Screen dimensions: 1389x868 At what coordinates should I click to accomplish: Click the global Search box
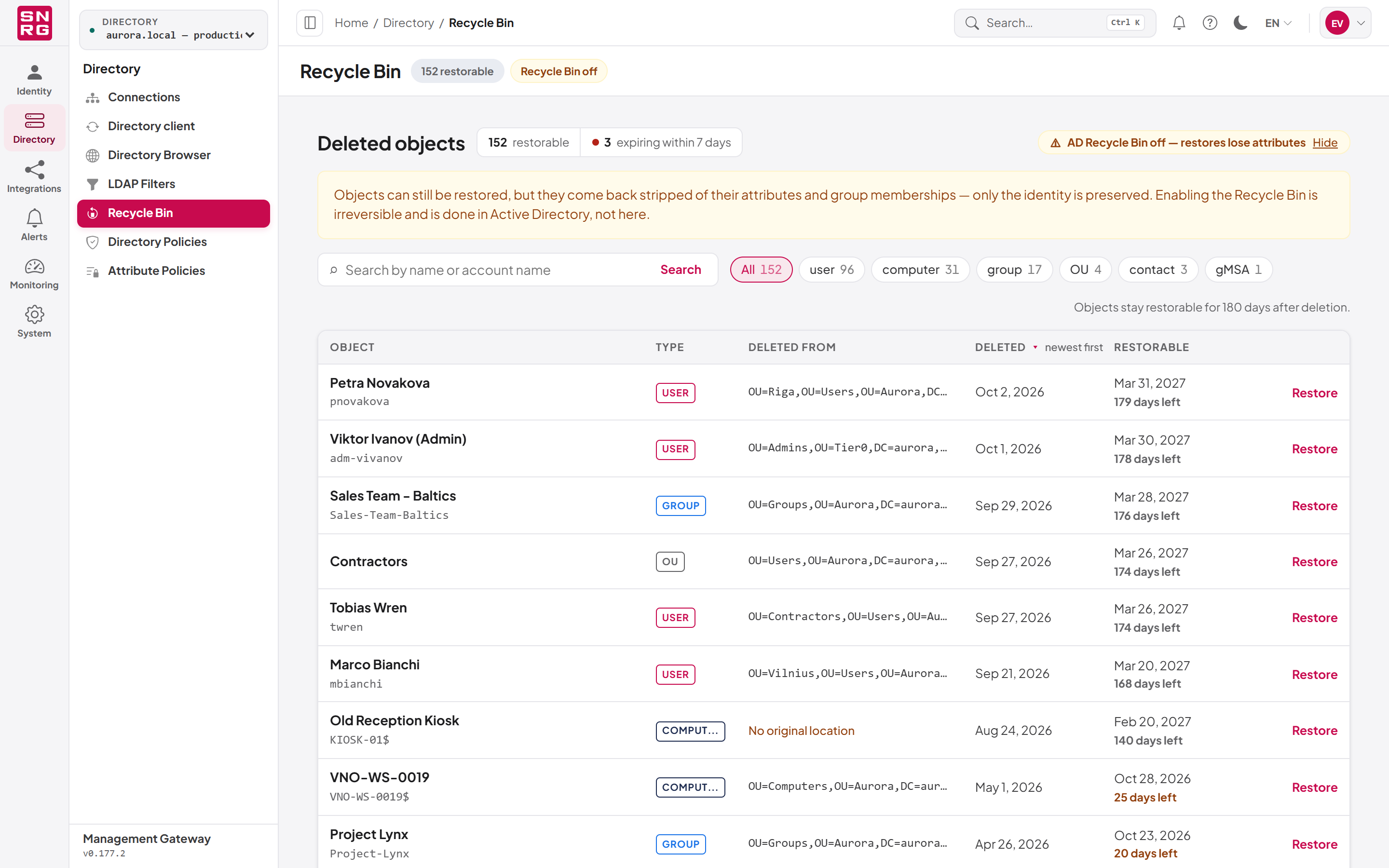pyautogui.click(x=1054, y=23)
